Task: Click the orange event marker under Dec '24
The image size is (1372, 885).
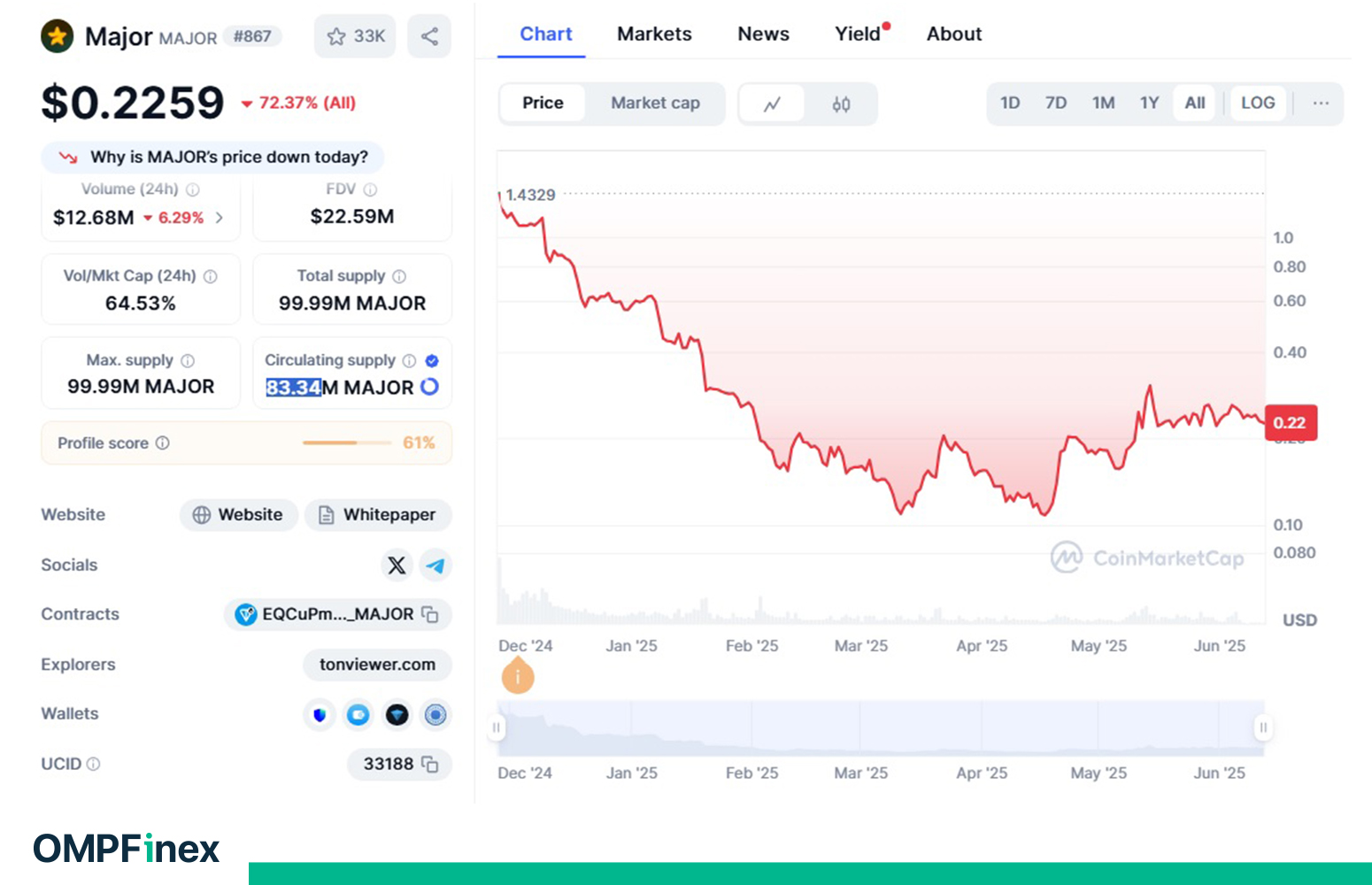Action: 518,677
